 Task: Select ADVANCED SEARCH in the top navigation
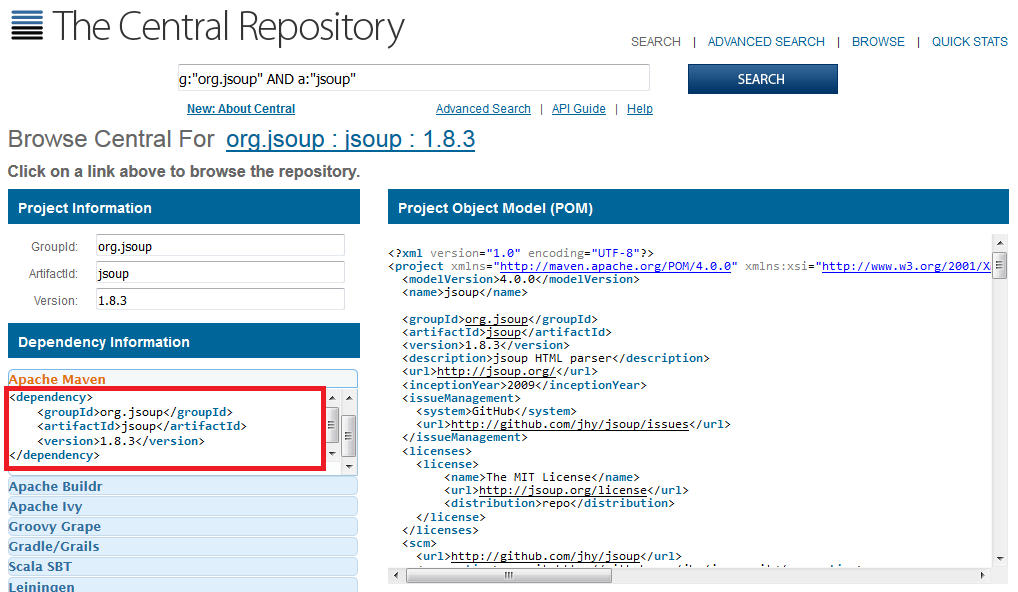[x=766, y=42]
